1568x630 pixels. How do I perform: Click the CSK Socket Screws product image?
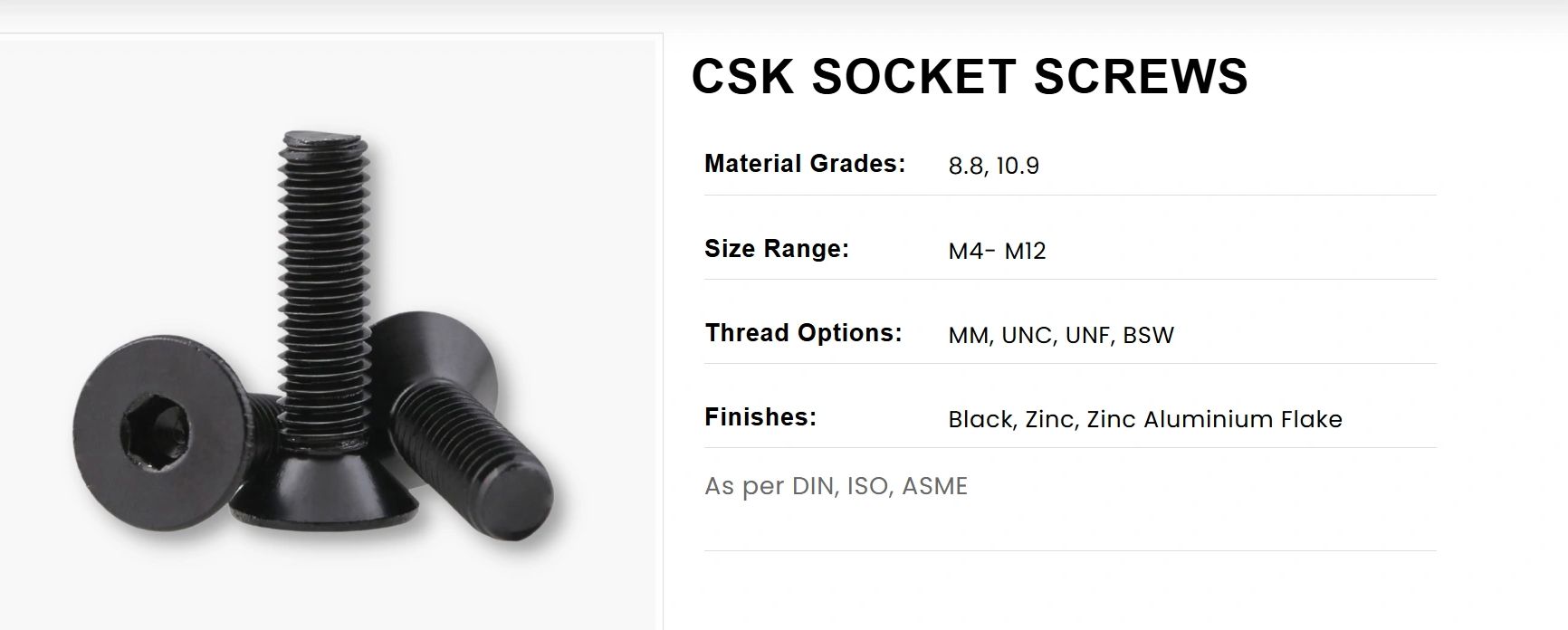pos(328,335)
